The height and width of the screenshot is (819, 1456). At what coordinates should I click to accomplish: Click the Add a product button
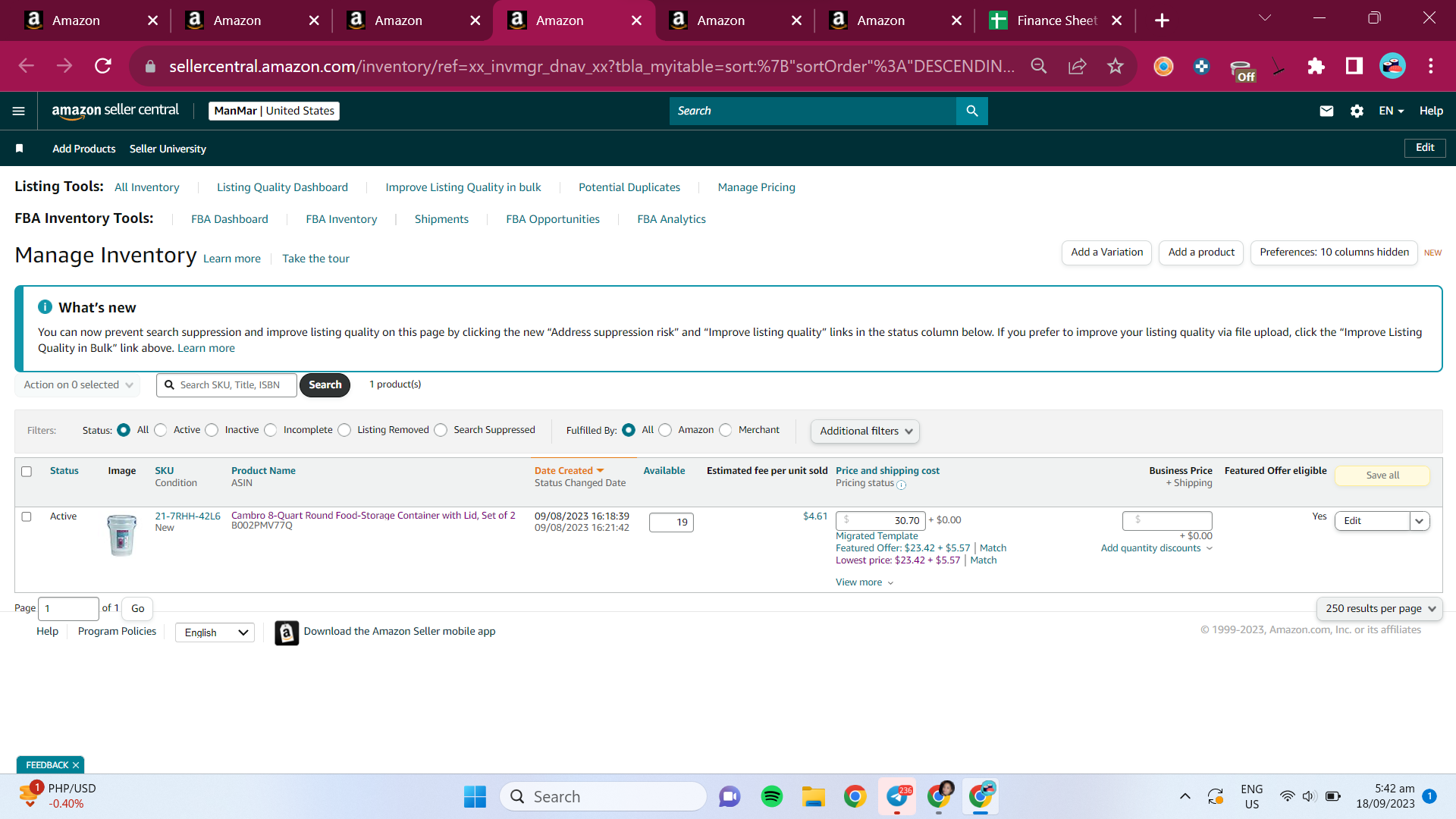1201,253
